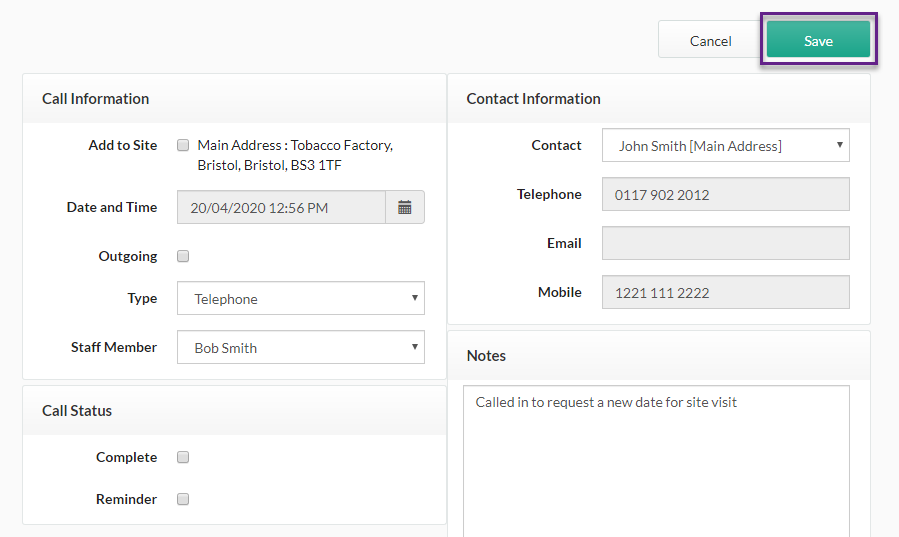The height and width of the screenshot is (537, 899).
Task: Click the Complete label
Action: [127, 457]
